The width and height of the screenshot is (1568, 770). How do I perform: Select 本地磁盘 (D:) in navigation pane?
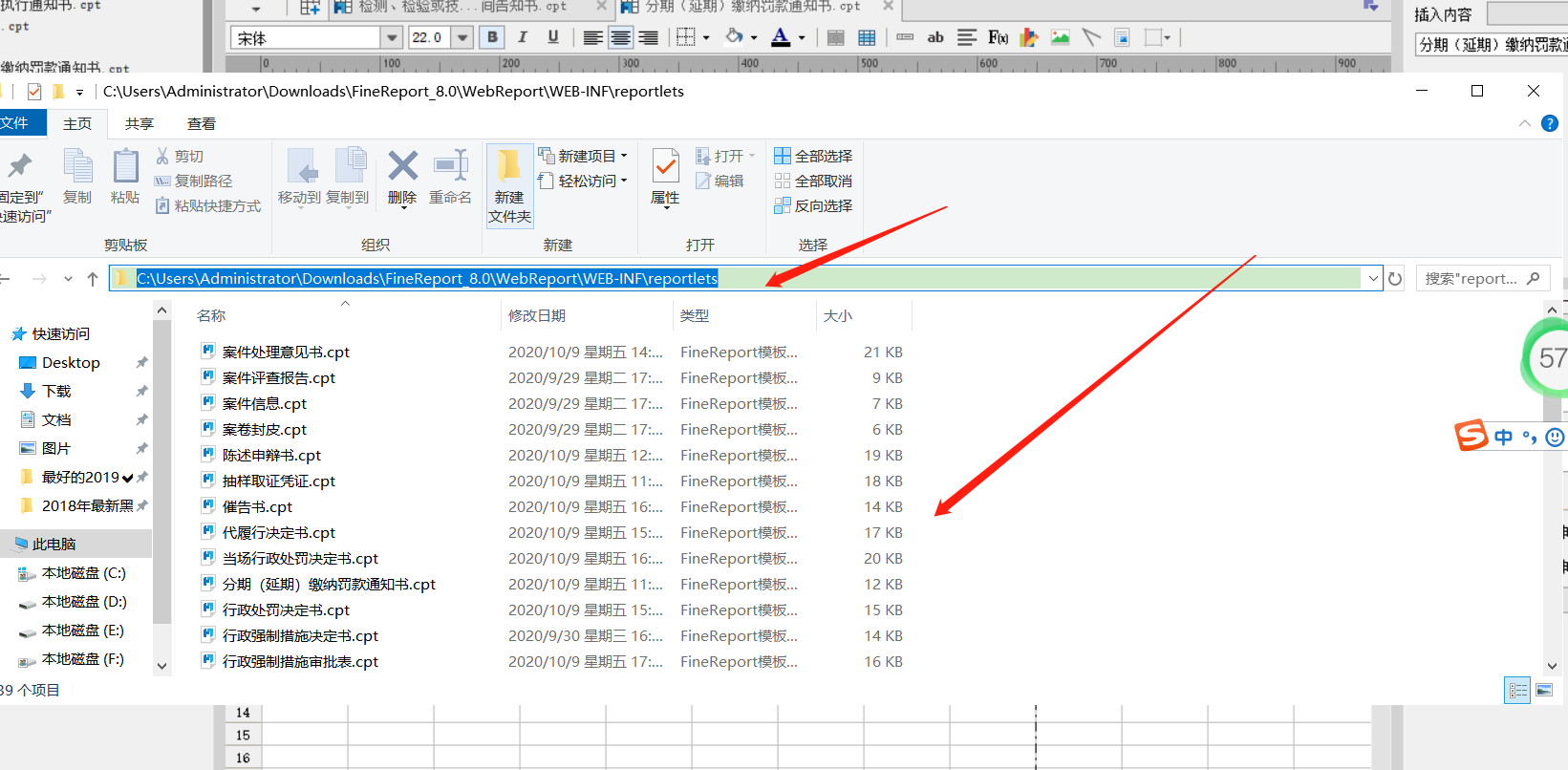(84, 602)
